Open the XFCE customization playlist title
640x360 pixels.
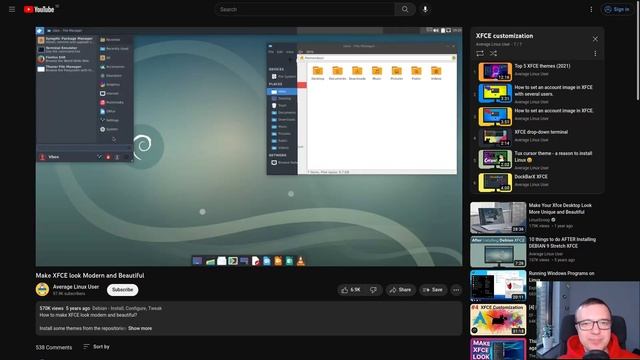pyautogui.click(x=504, y=36)
